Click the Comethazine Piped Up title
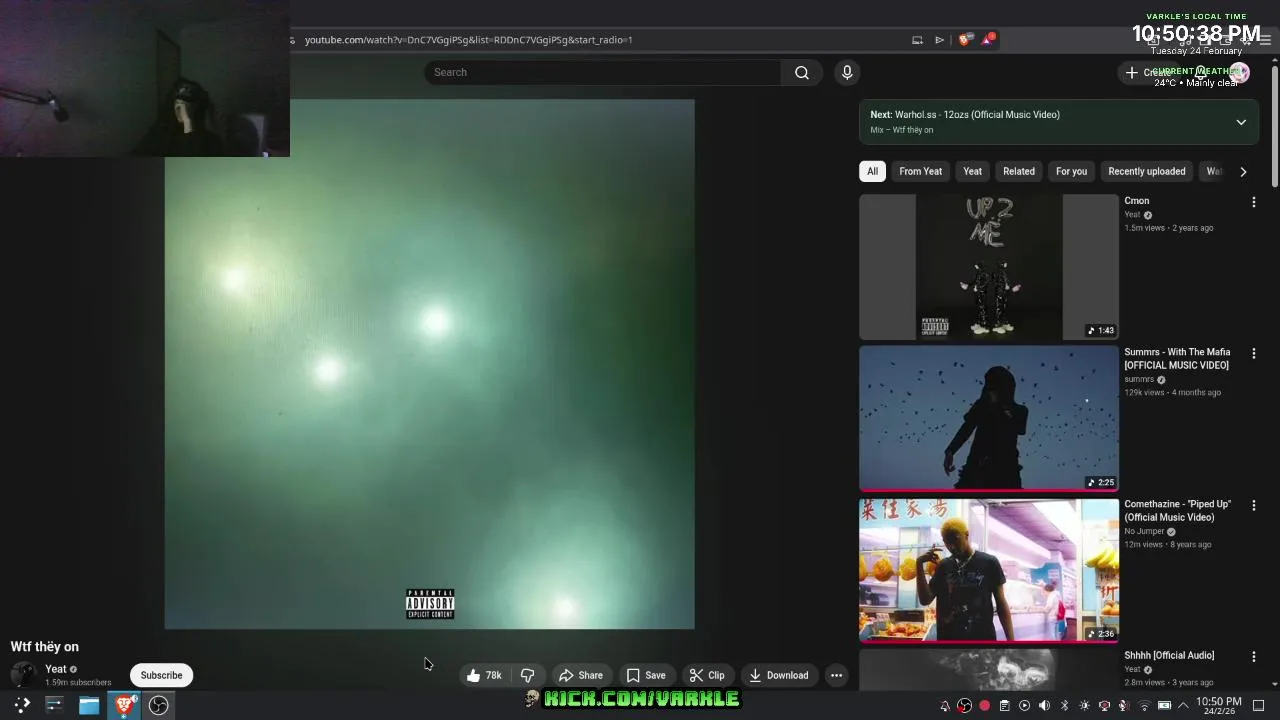 [x=1177, y=511]
